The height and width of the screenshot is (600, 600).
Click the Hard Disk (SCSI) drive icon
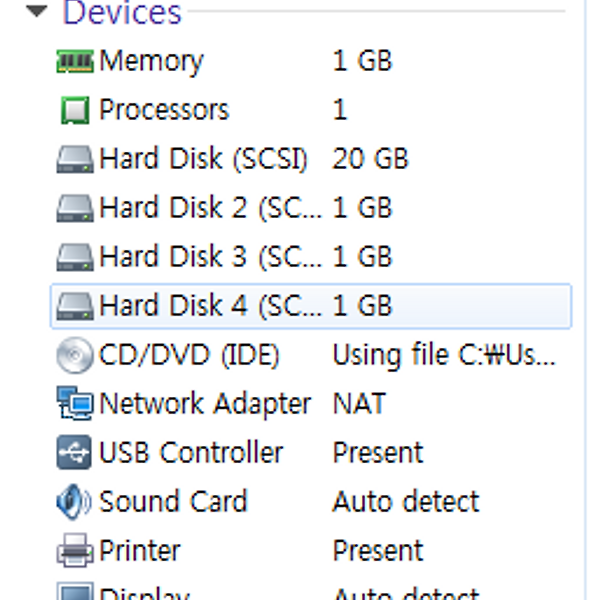pos(75,159)
